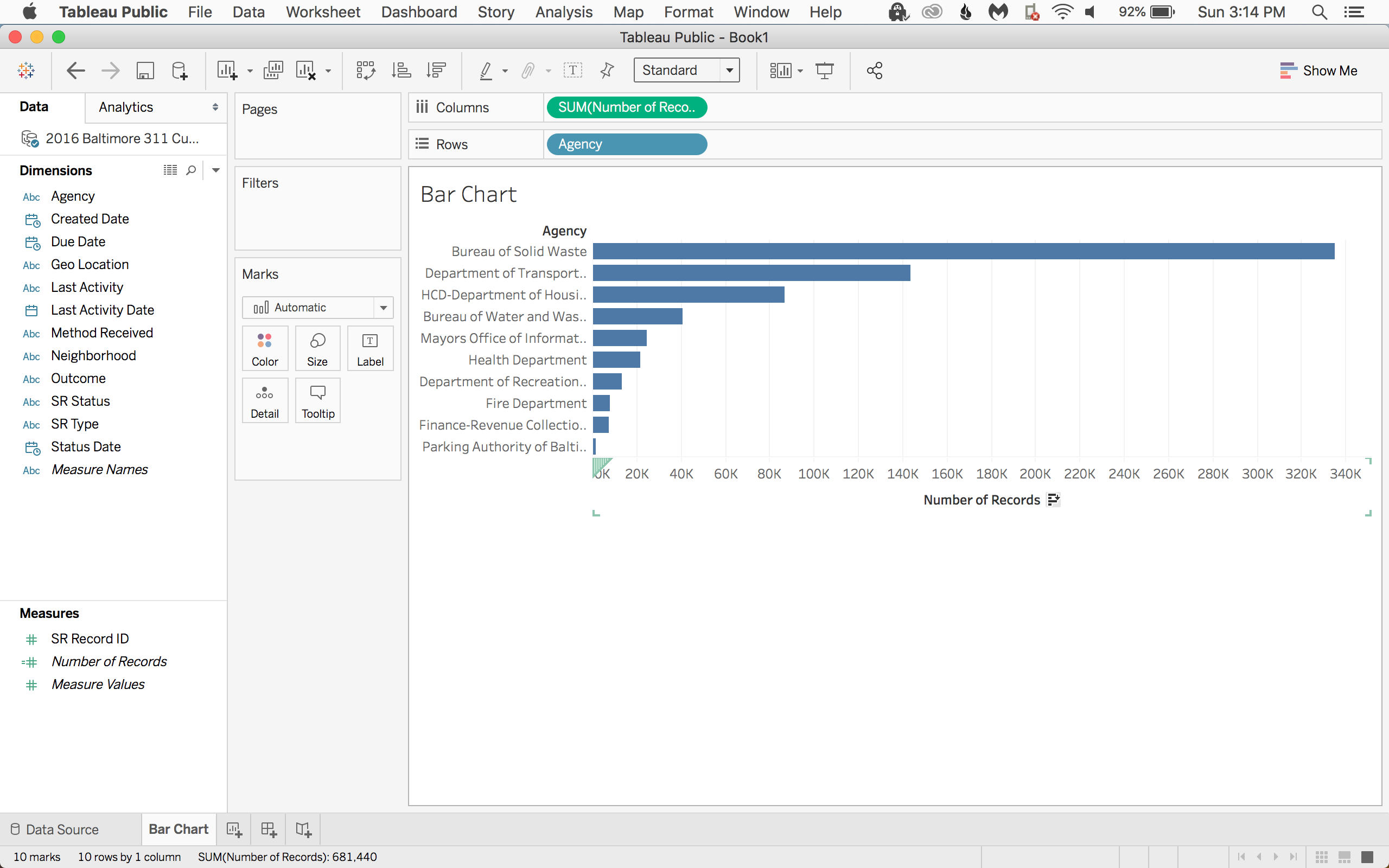The height and width of the screenshot is (868, 1389).
Task: Open the Dimensions pane options dropdown arrow
Action: [x=216, y=170]
